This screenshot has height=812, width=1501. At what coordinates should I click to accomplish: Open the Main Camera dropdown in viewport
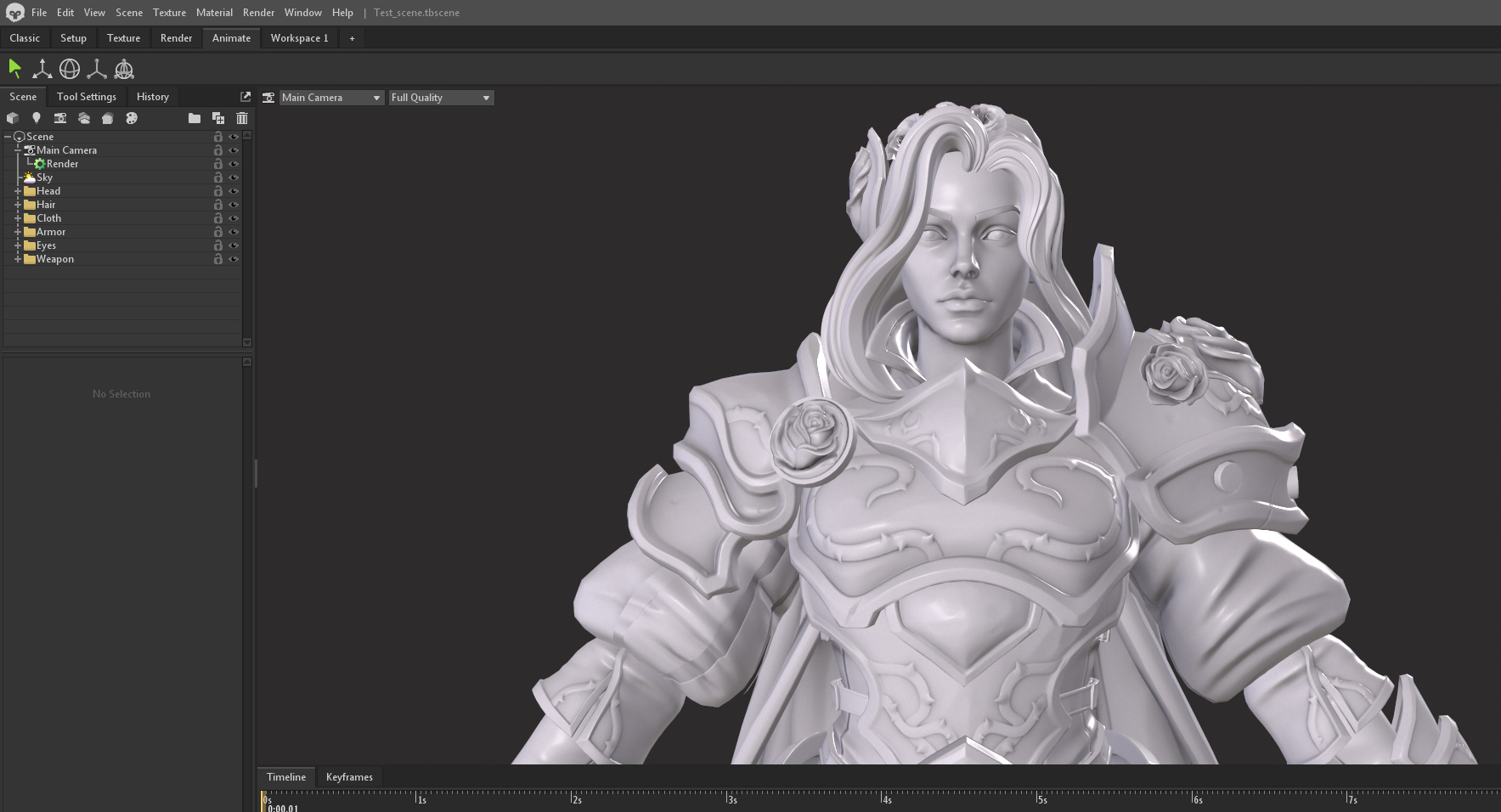[x=331, y=98]
